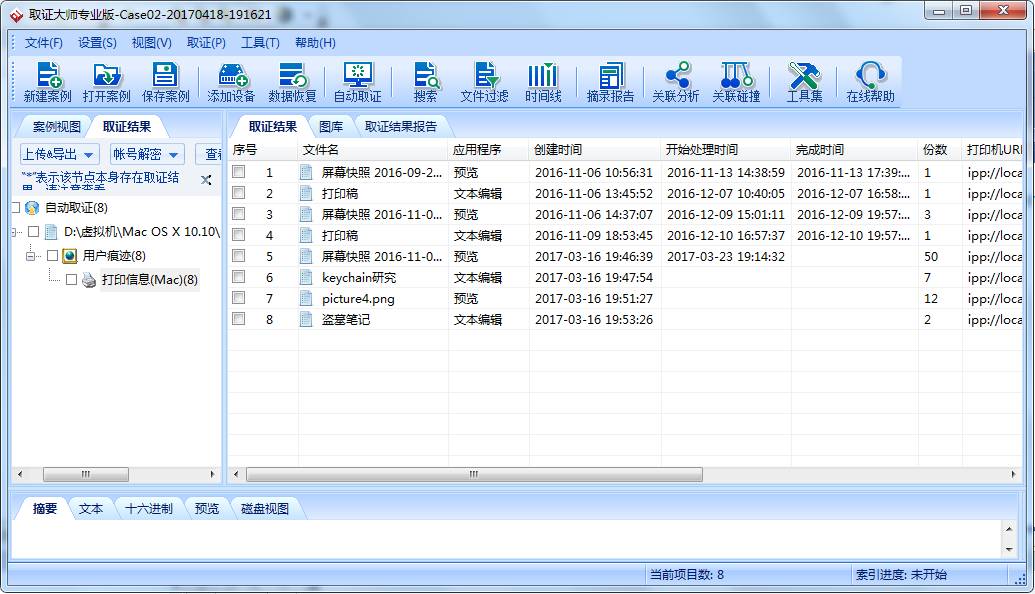Click the 关联分析 (Association Analysis) icon
The height and width of the screenshot is (594, 1035).
676,82
